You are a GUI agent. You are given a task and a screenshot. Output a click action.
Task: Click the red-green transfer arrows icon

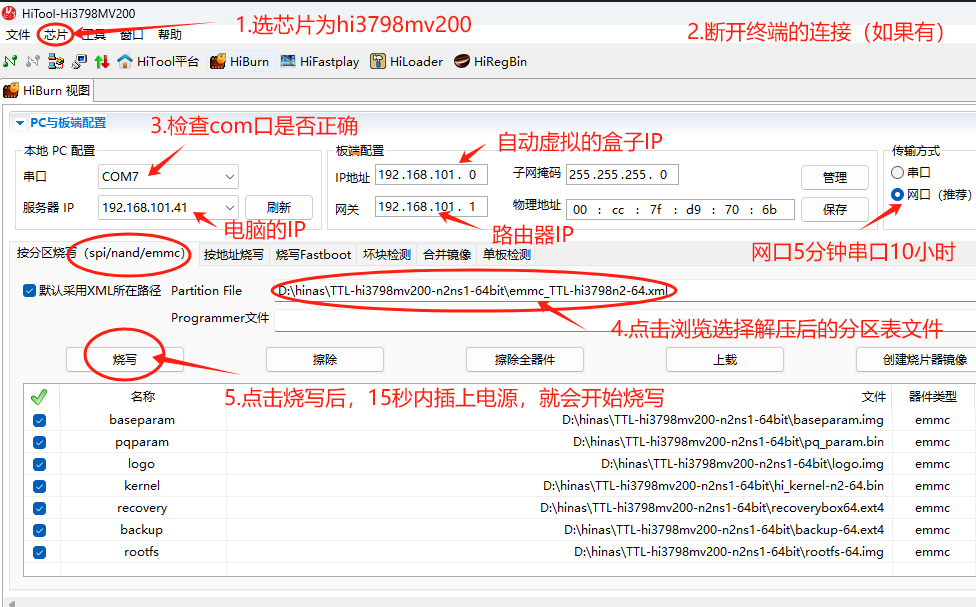pos(102,62)
